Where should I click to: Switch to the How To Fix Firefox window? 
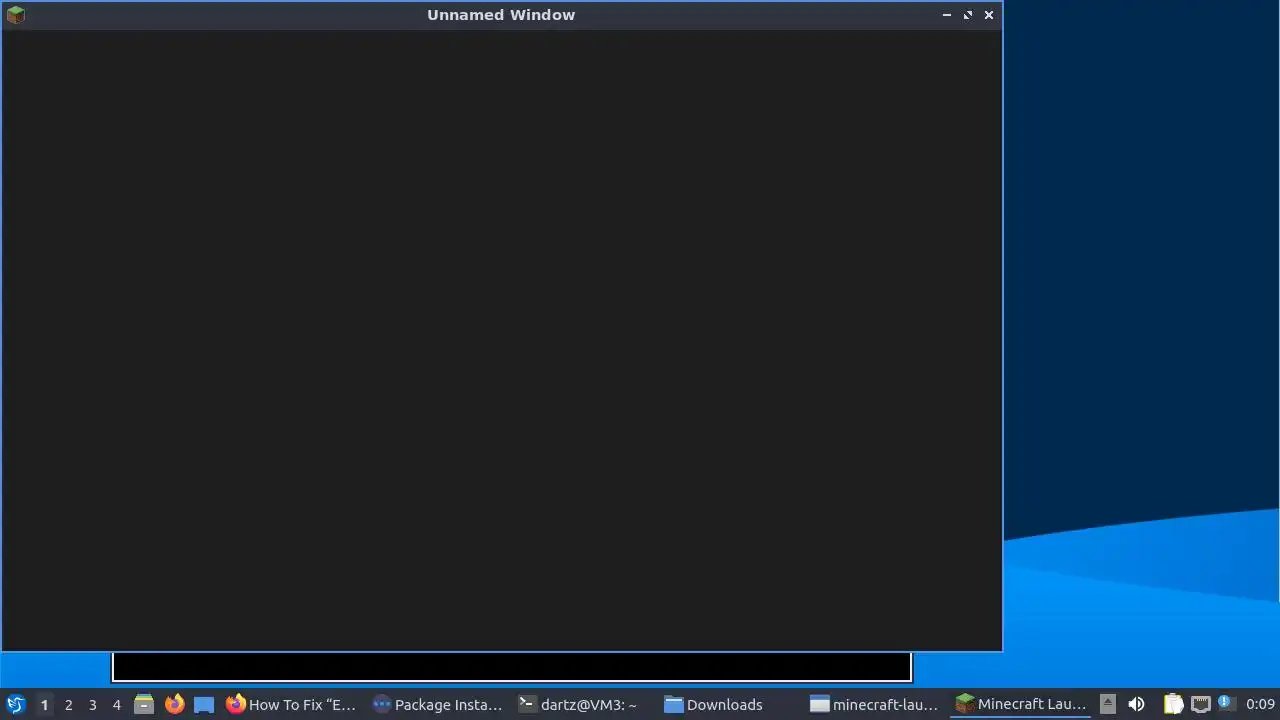coord(292,705)
